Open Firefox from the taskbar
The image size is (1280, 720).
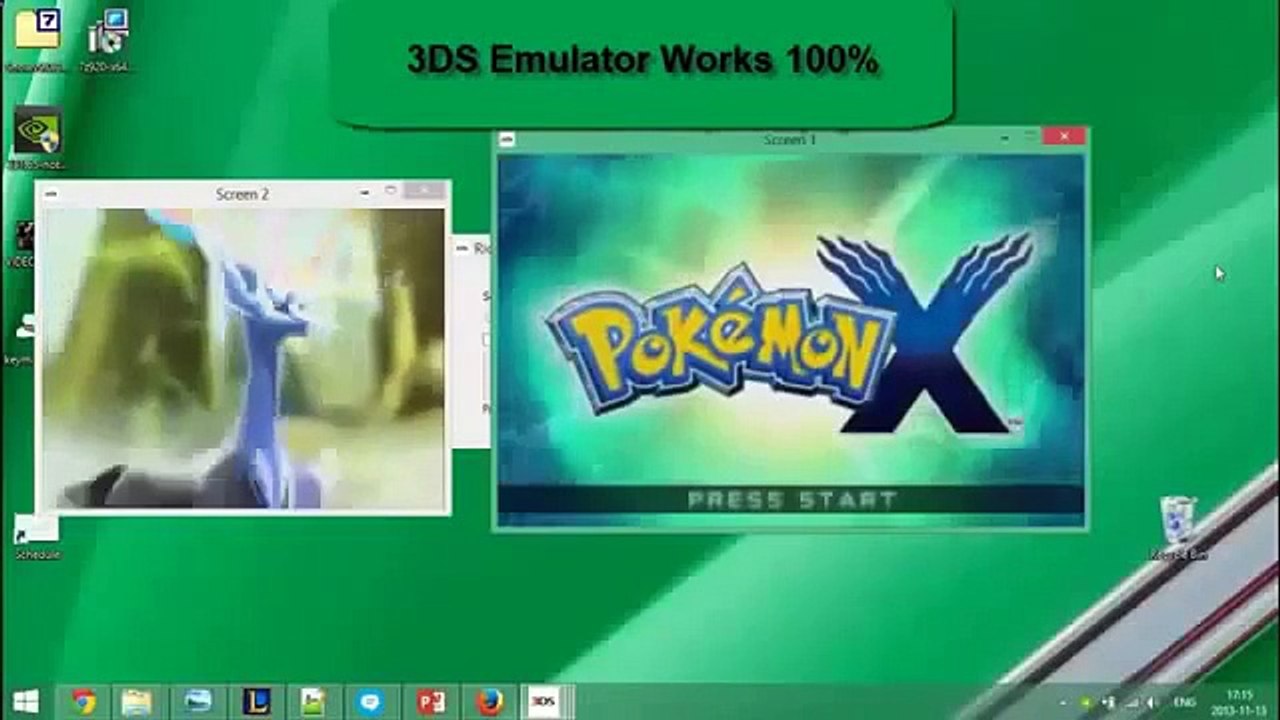489,702
